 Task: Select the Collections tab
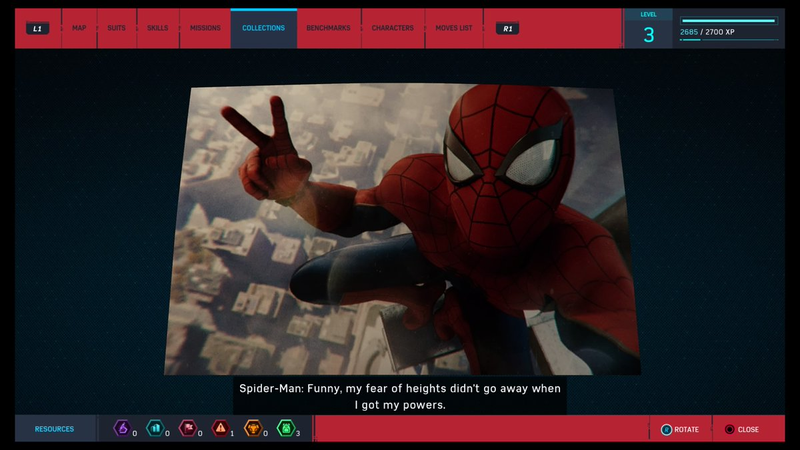pos(263,28)
